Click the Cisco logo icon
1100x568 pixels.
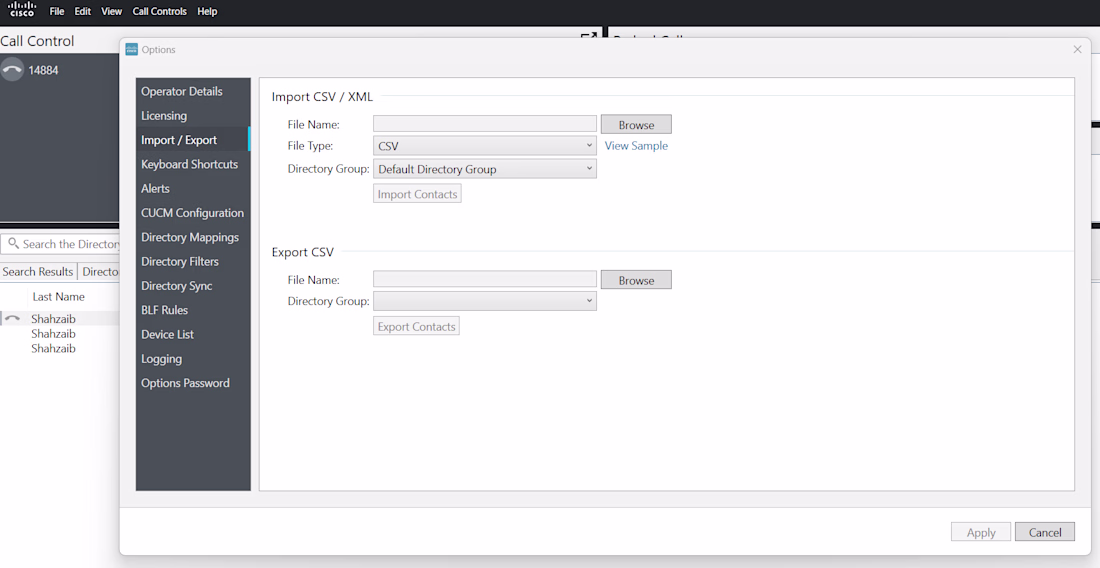22,10
